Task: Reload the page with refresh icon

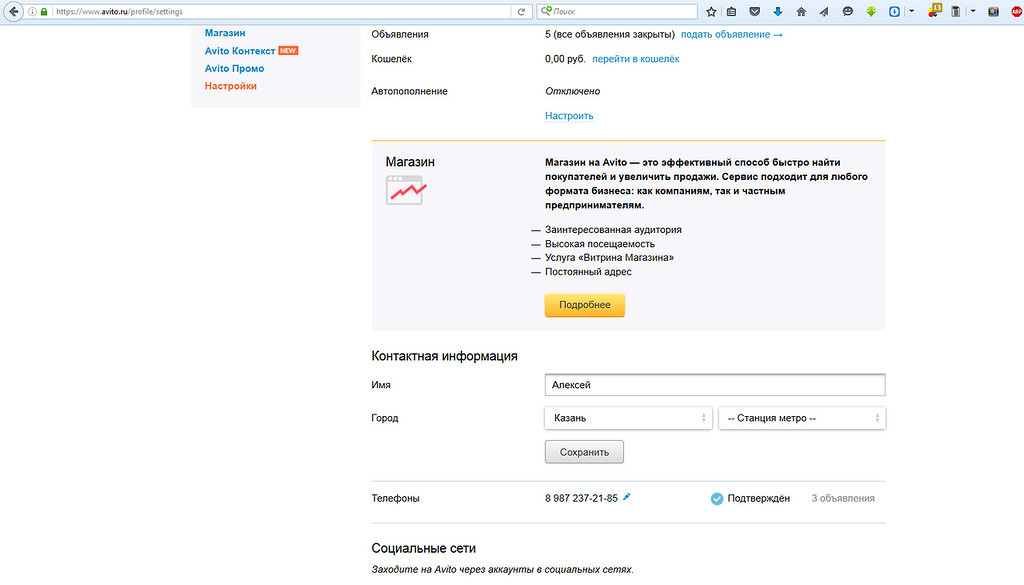Action: pyautogui.click(x=521, y=12)
